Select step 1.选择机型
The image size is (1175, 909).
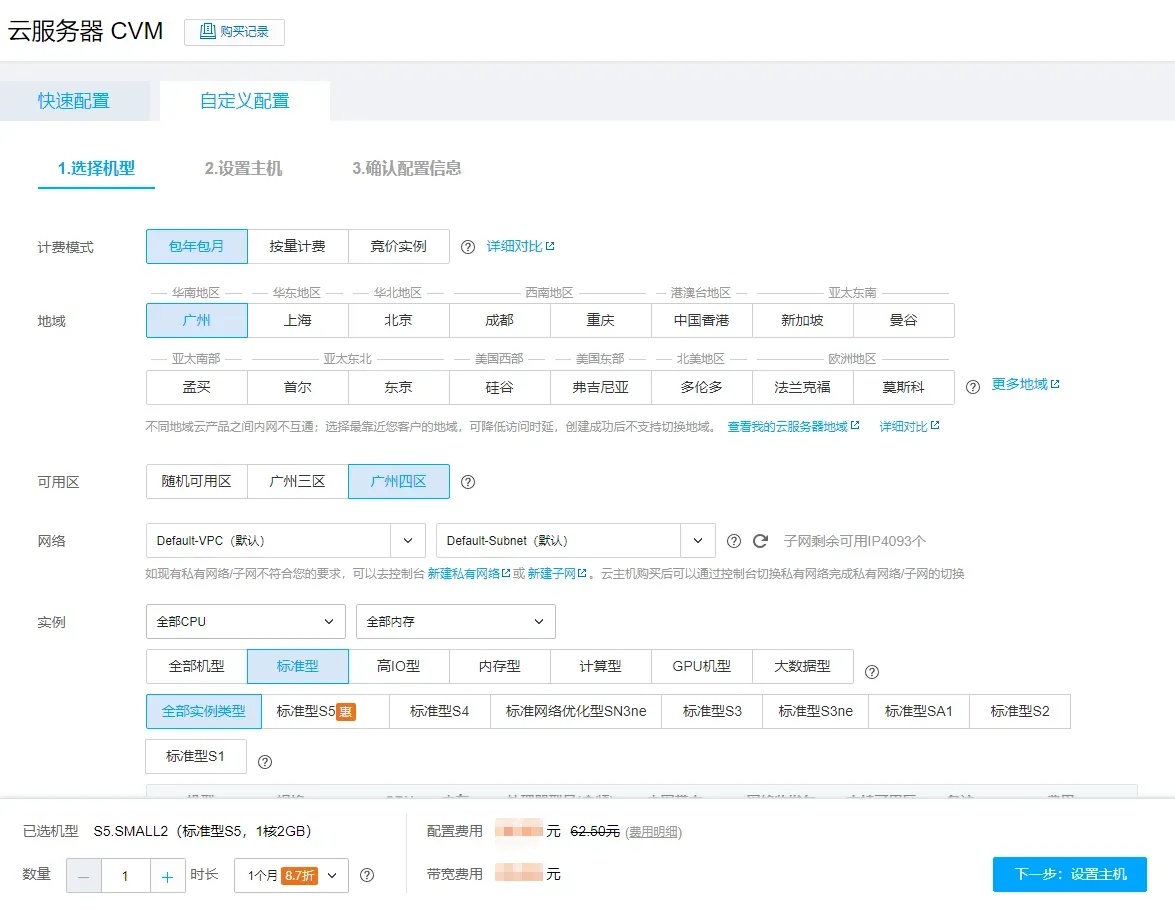click(x=96, y=169)
